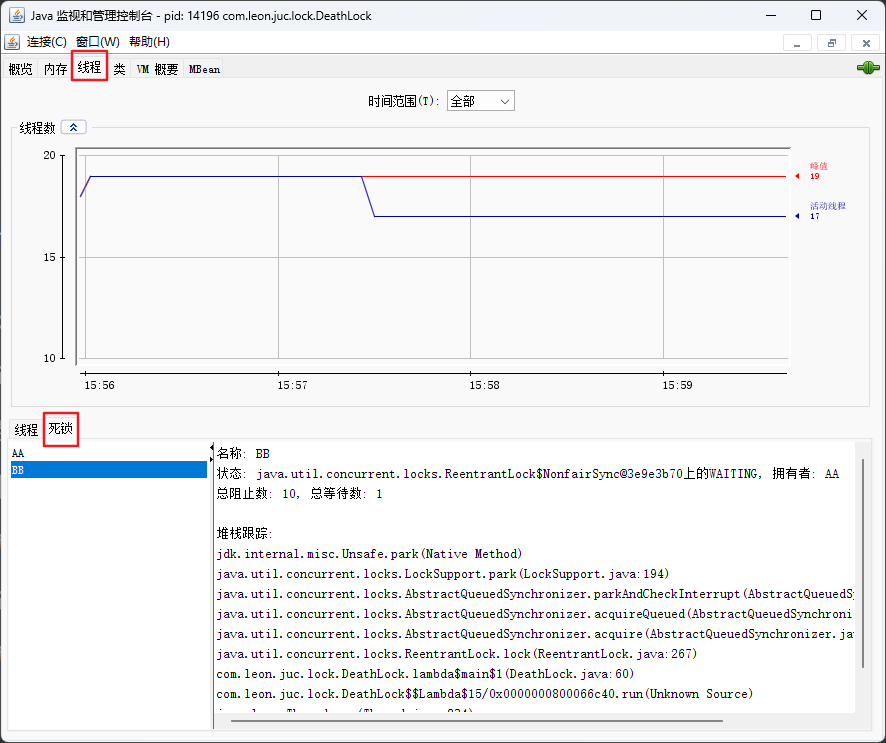Close the inner connection window
The width and height of the screenshot is (886, 743).
pos(863,42)
